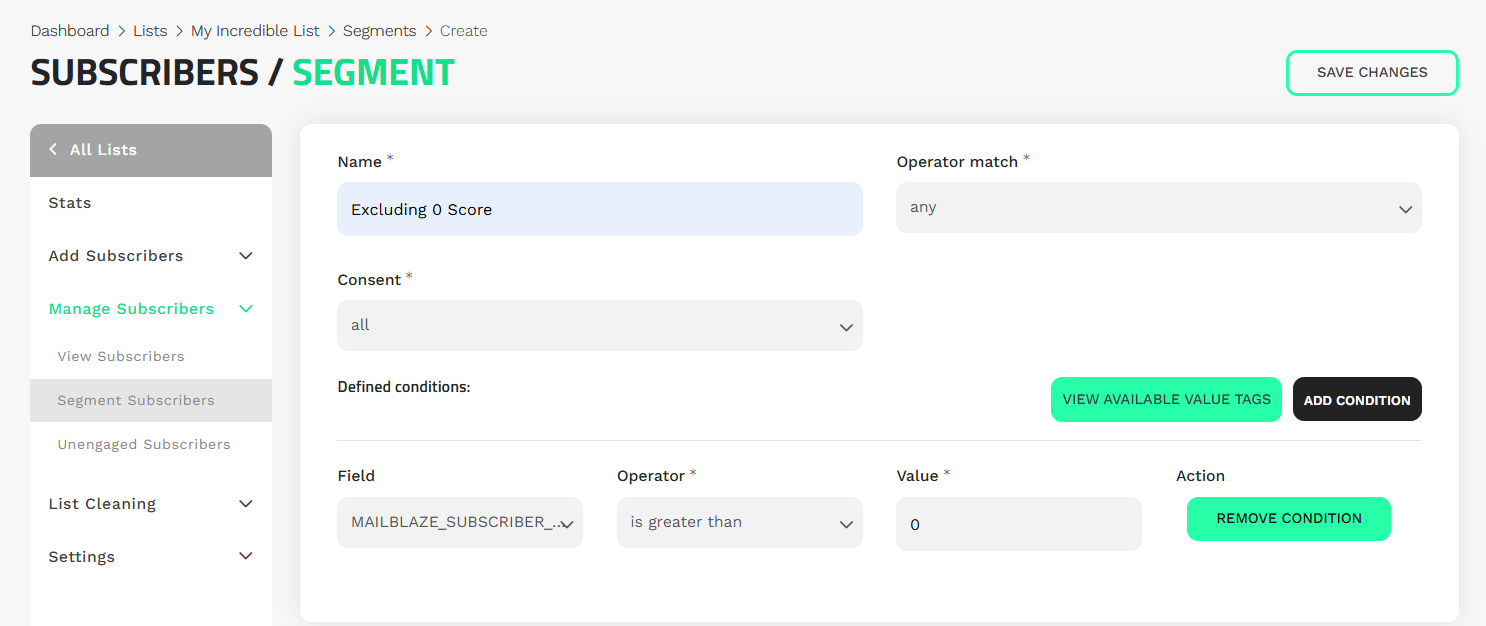This screenshot has height=626, width=1486.
Task: Collapse the Manage Subscribers section
Action: tap(246, 309)
